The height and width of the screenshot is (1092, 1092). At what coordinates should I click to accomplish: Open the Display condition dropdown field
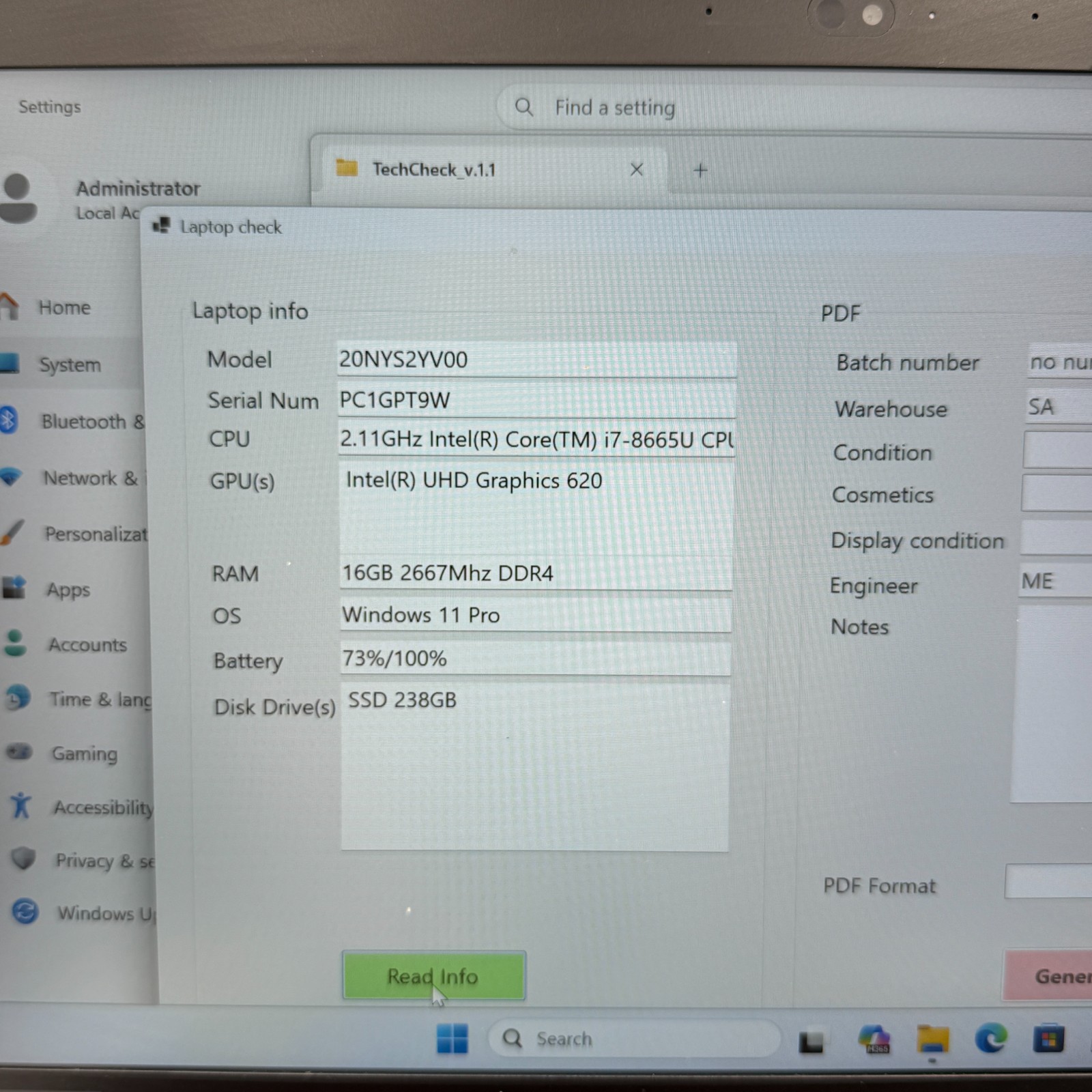pos(1056,537)
